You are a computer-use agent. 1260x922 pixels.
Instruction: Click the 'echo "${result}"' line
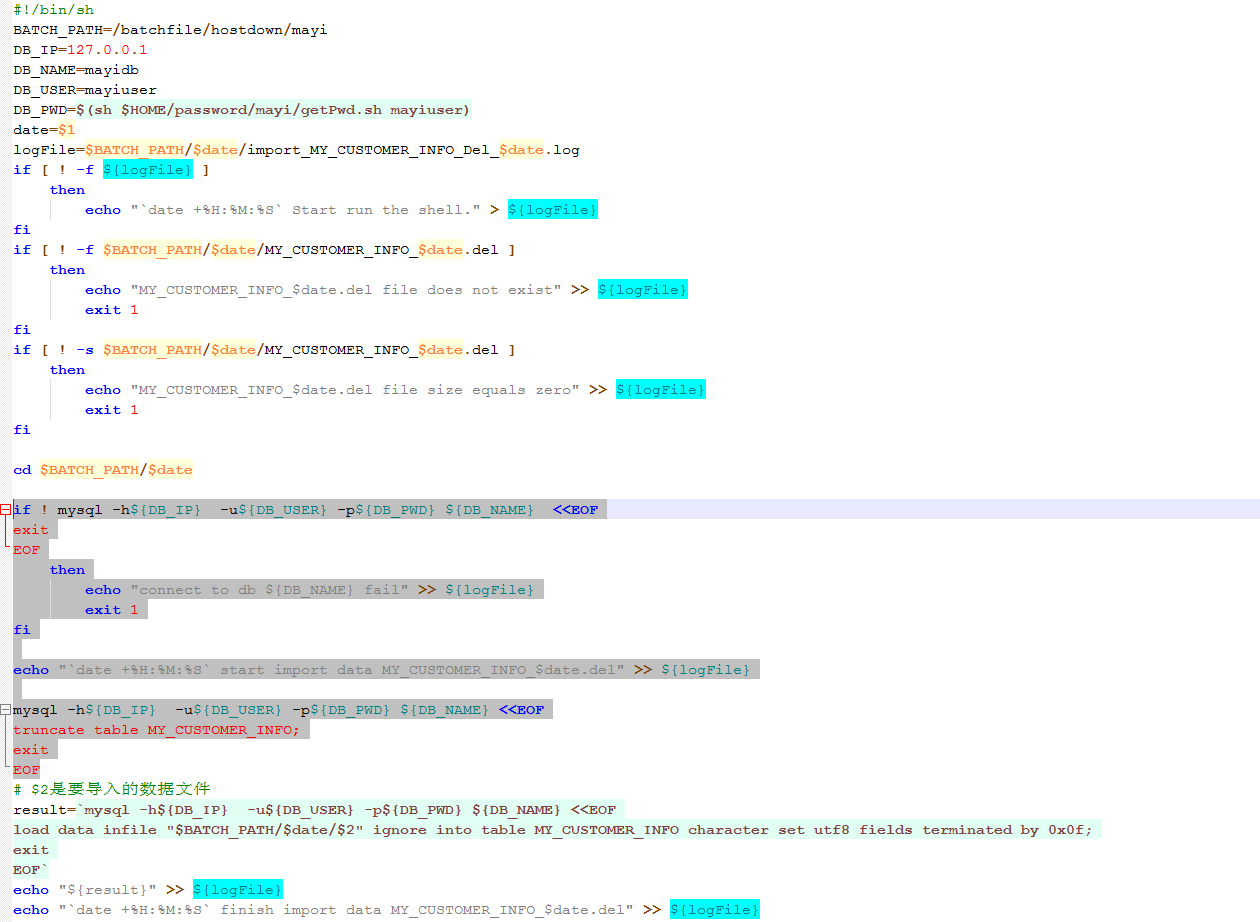(147, 890)
